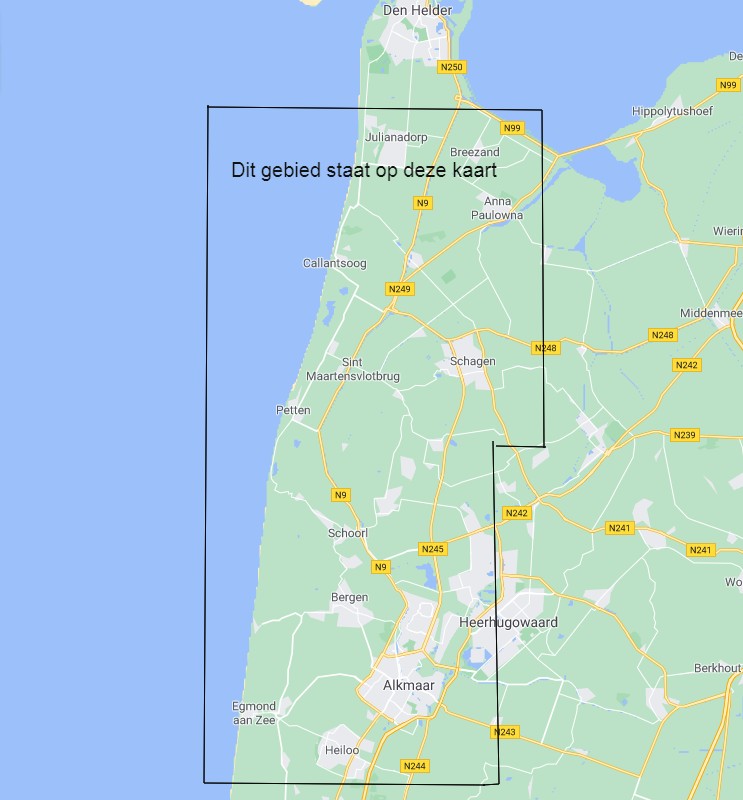743x800 pixels.
Task: Click the N99 shield near Breezand
Action: click(x=512, y=128)
